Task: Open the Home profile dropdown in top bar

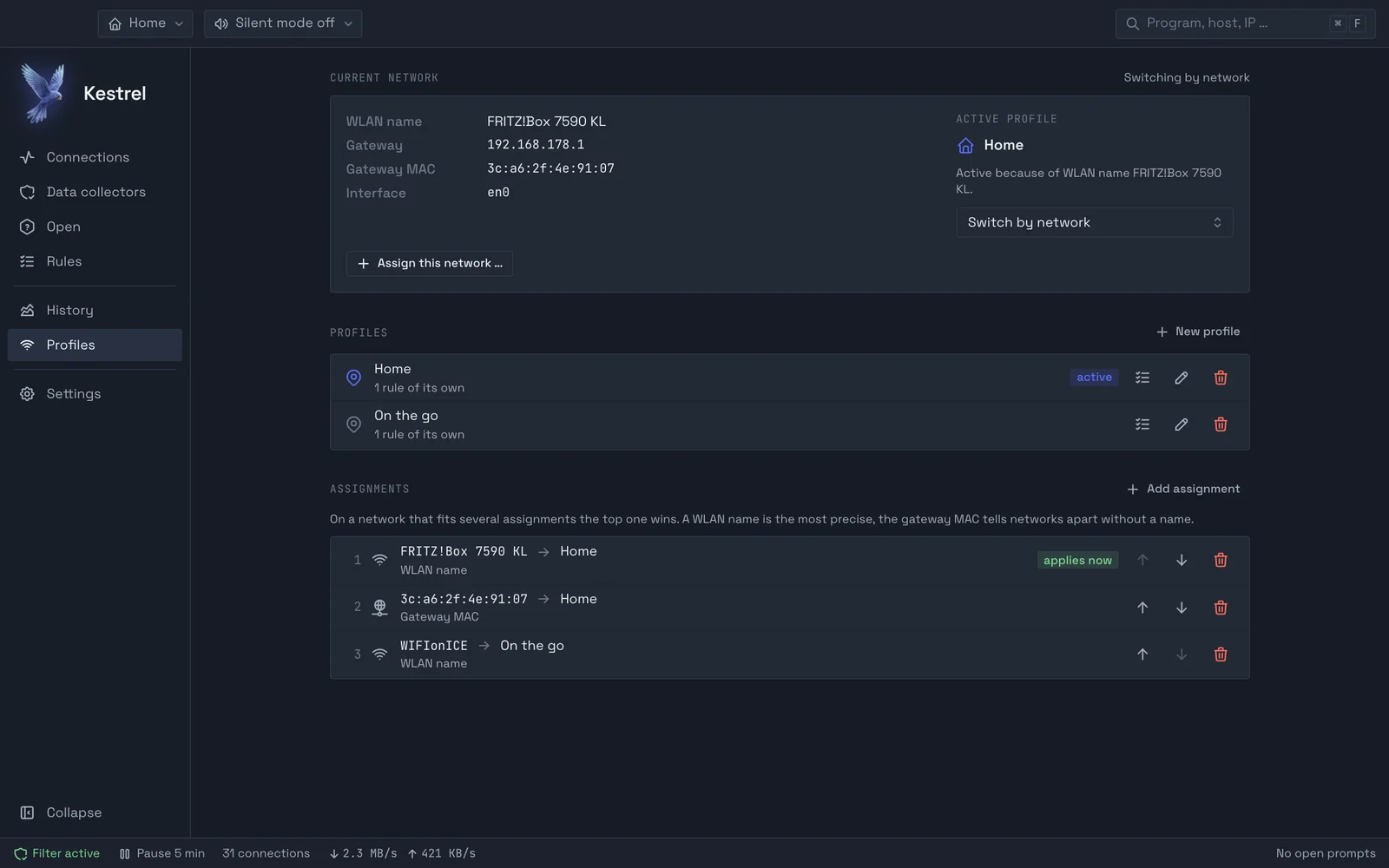Action: (x=146, y=23)
